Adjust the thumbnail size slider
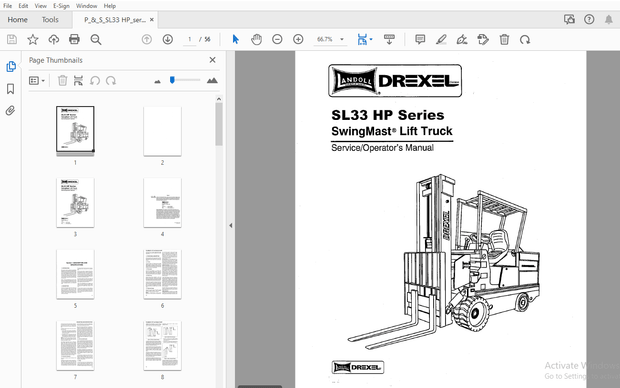620x388 pixels. [x=172, y=80]
